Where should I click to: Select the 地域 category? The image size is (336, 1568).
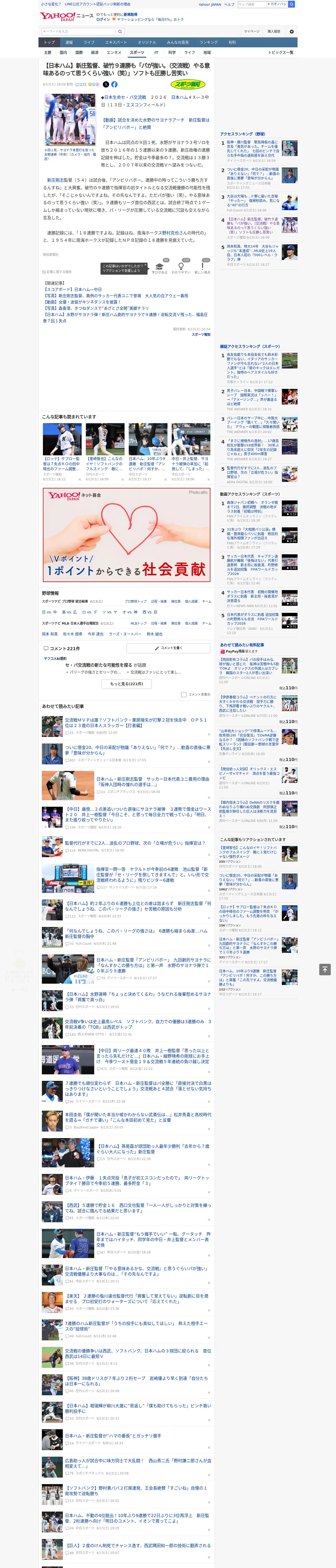[207, 52]
